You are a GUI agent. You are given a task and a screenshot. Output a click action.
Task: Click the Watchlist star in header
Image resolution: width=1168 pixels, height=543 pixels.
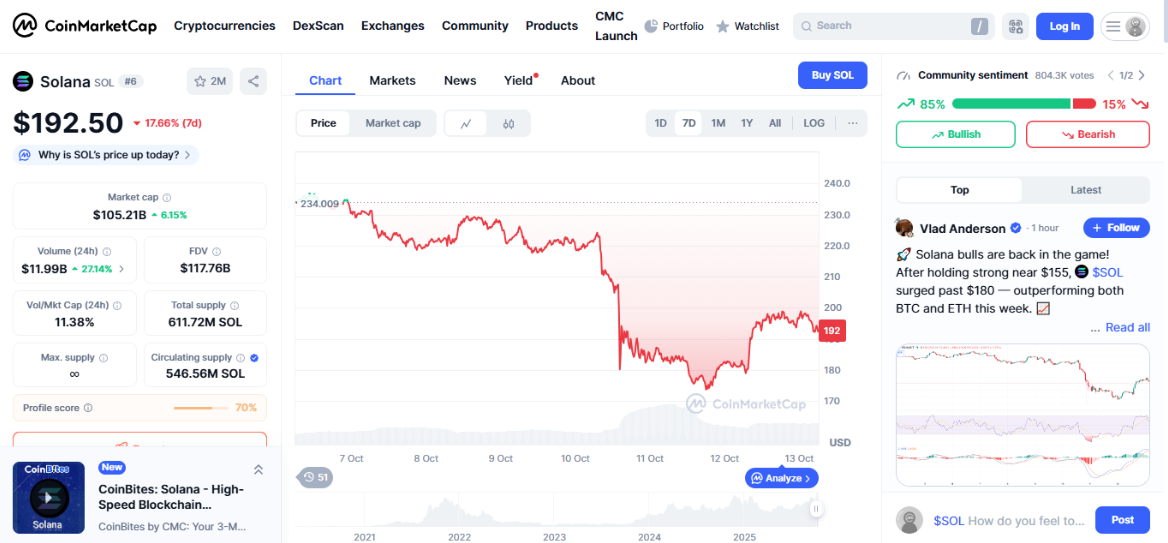[723, 27]
